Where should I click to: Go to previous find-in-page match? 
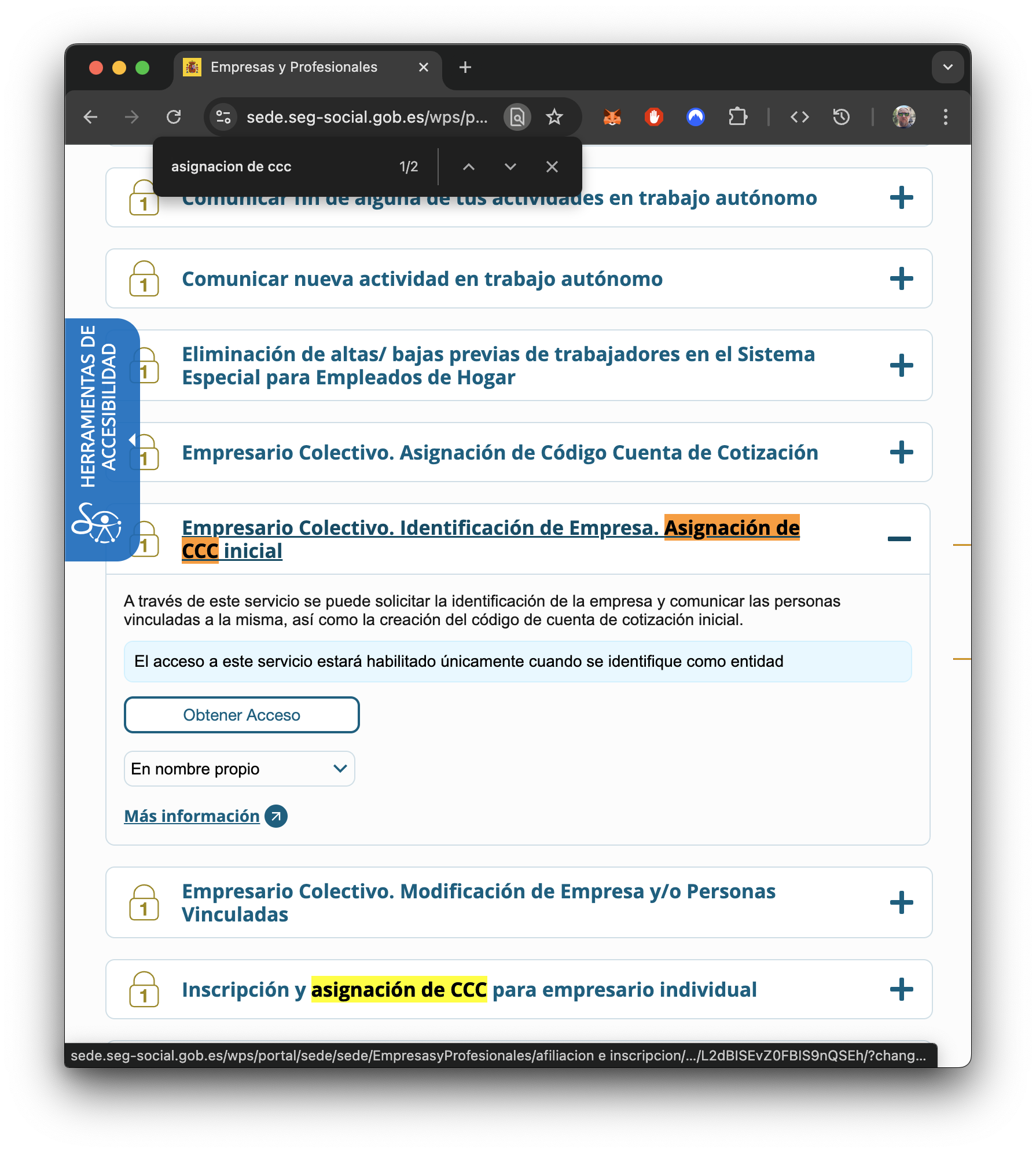pyautogui.click(x=469, y=167)
